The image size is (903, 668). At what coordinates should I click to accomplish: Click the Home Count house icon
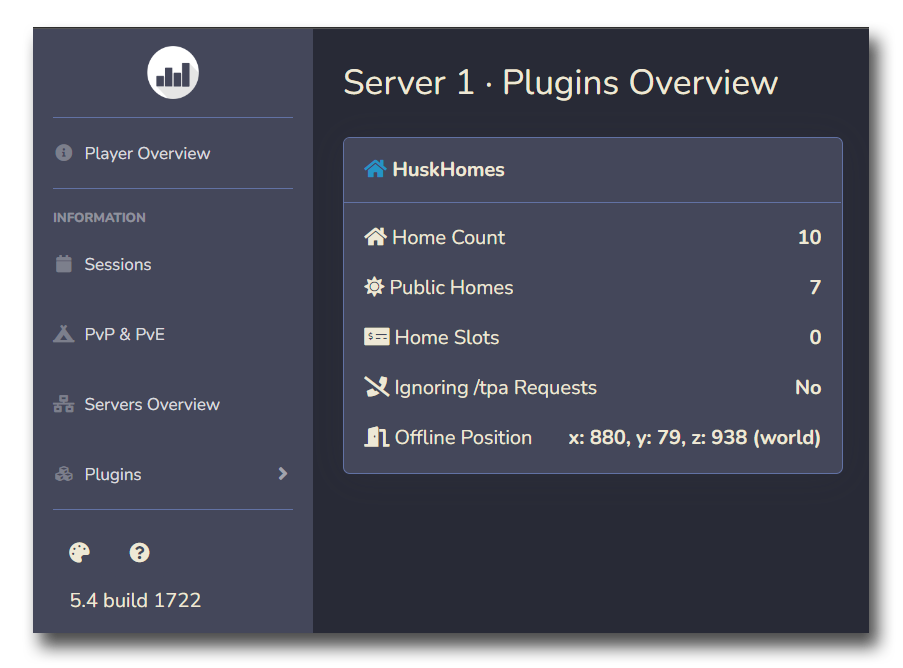click(375, 237)
